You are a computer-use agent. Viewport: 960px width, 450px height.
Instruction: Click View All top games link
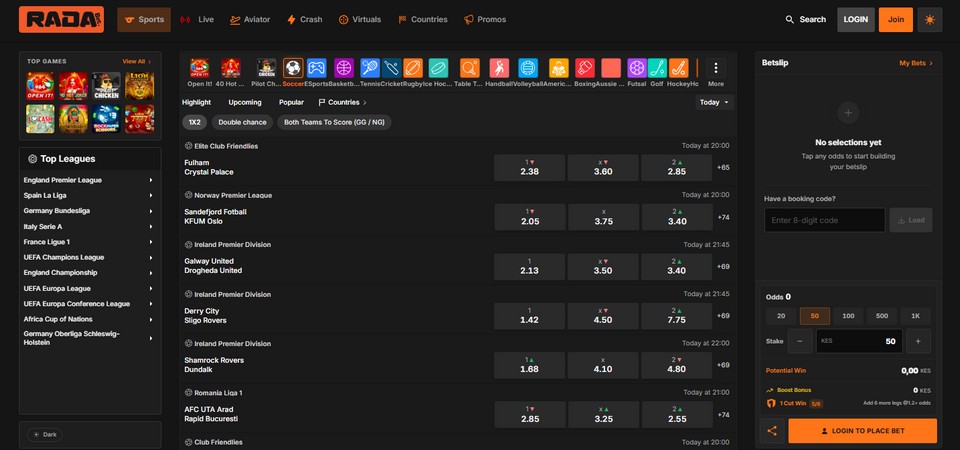pos(137,61)
